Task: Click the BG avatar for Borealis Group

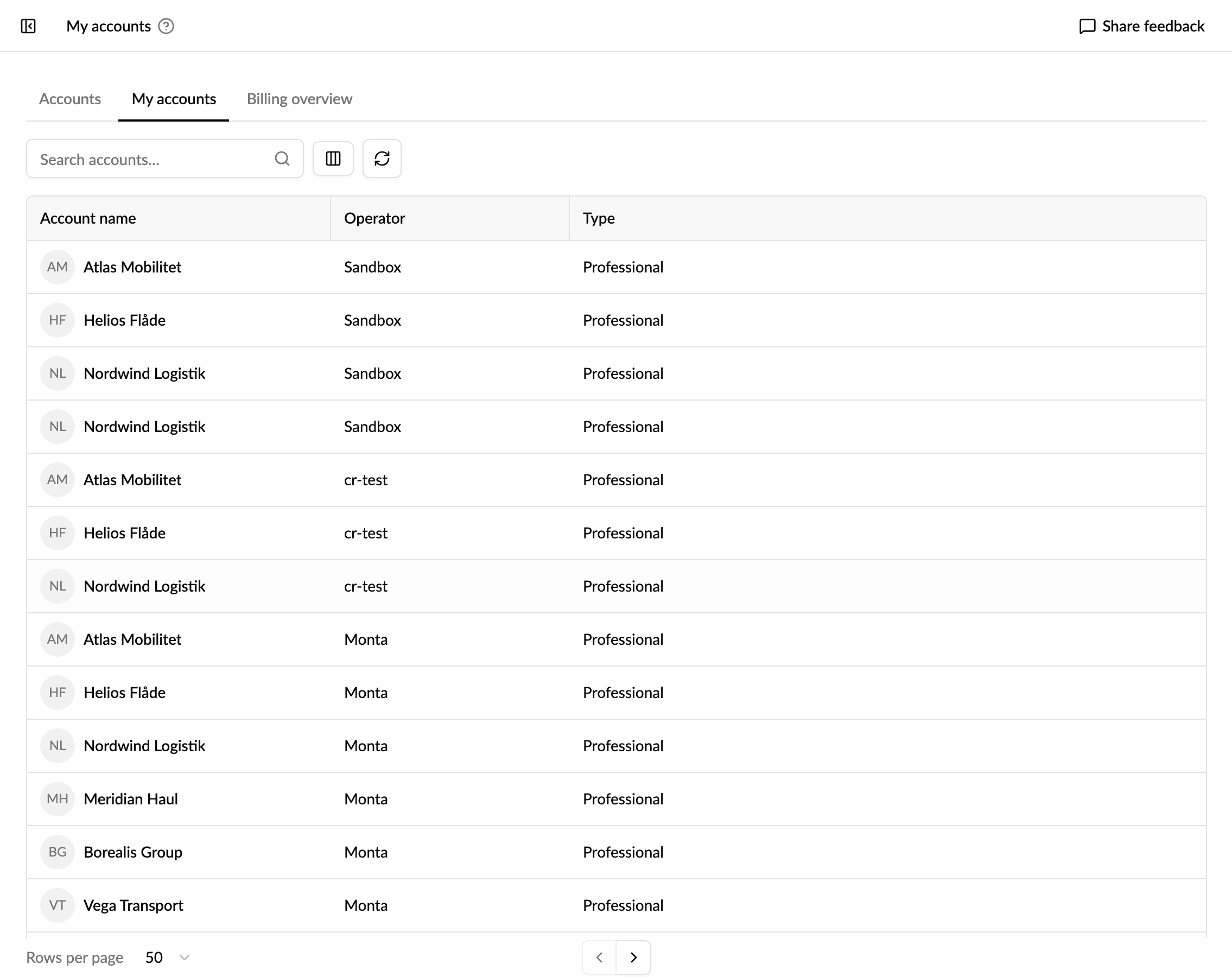Action: tap(58, 851)
